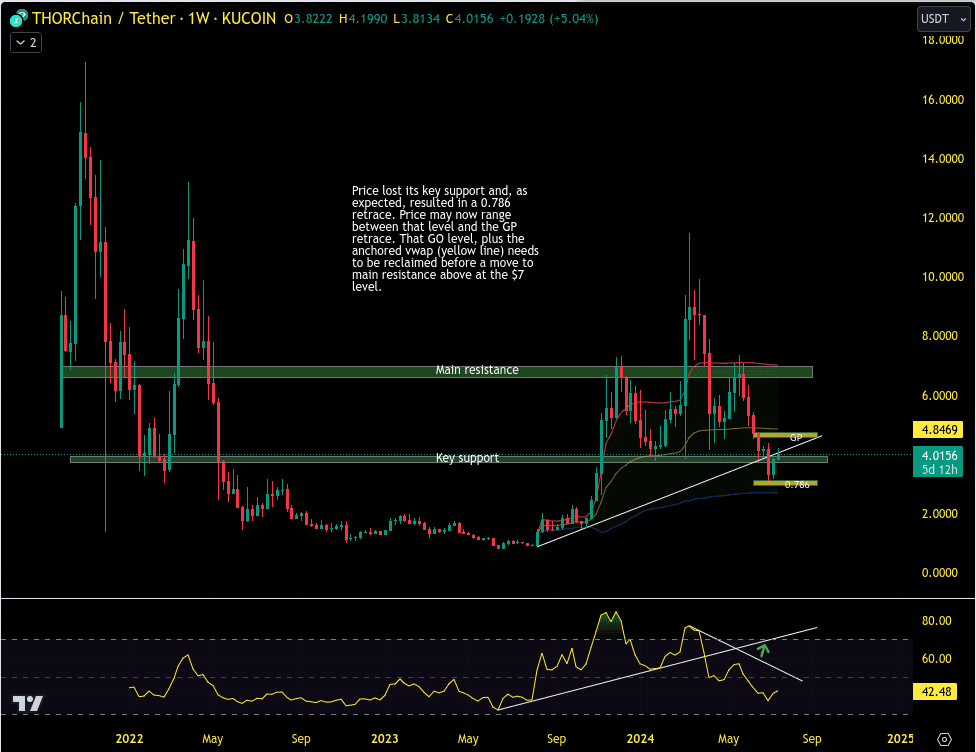The width and height of the screenshot is (976, 752).
Task: Click the 2024 time axis label
Action: click(x=640, y=739)
